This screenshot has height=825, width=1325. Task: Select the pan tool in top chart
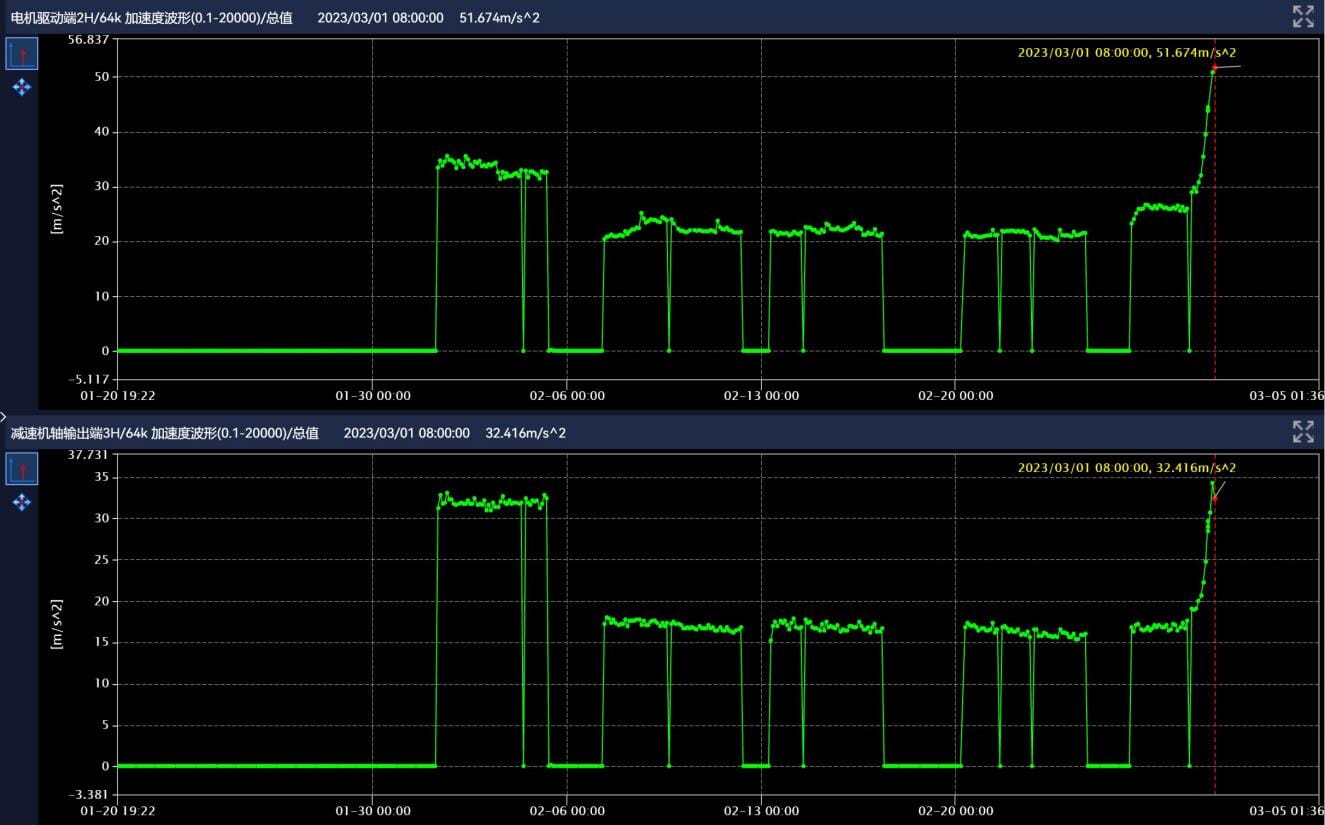point(22,88)
